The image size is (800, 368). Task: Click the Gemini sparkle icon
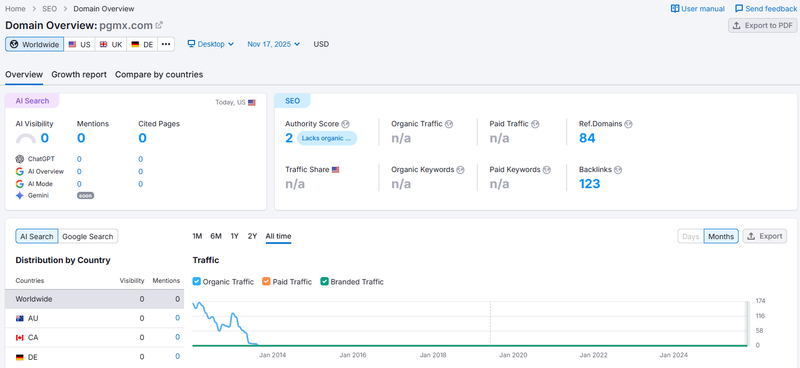[20, 195]
